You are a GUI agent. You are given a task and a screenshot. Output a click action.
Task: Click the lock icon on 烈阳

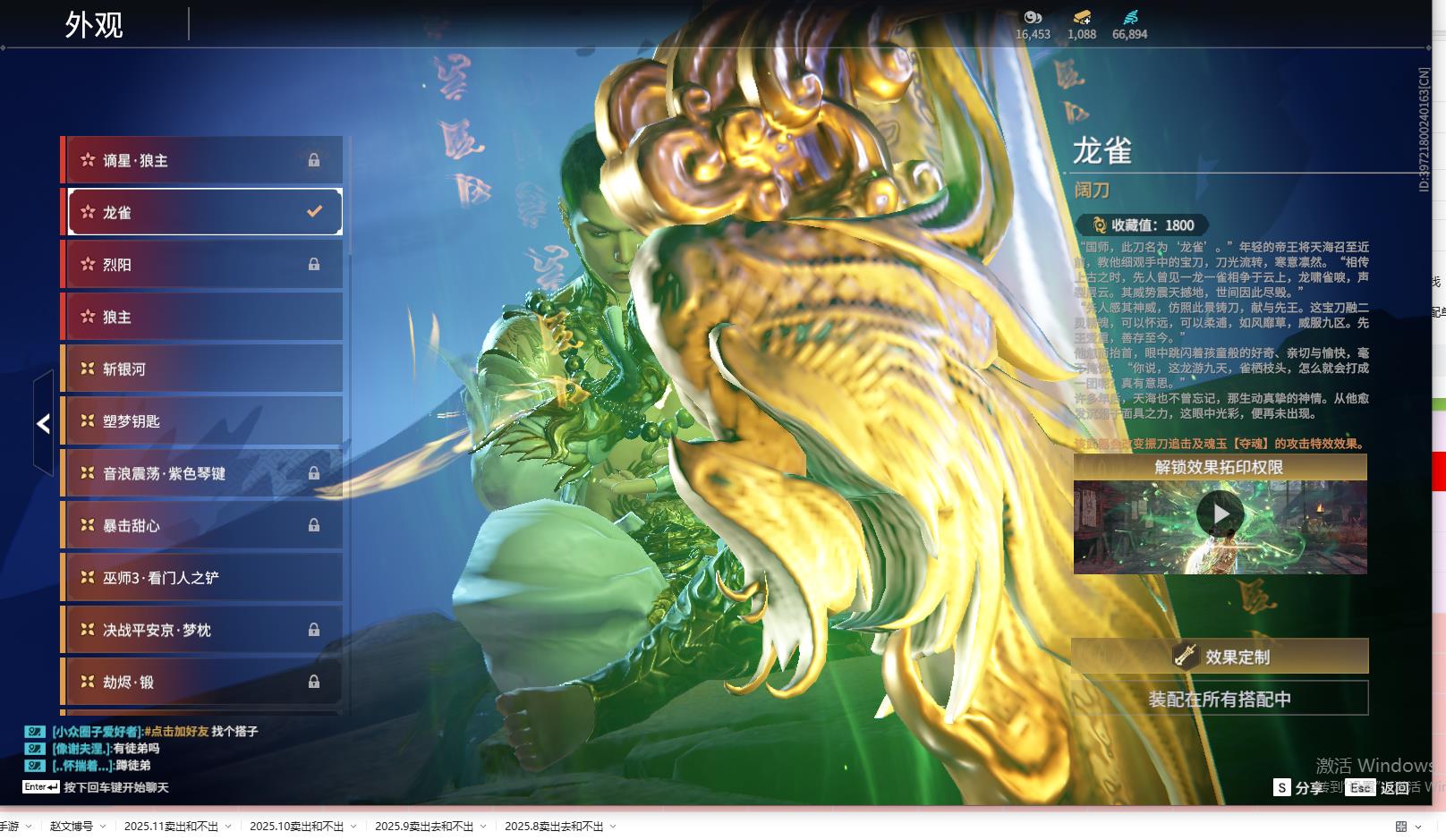(314, 265)
